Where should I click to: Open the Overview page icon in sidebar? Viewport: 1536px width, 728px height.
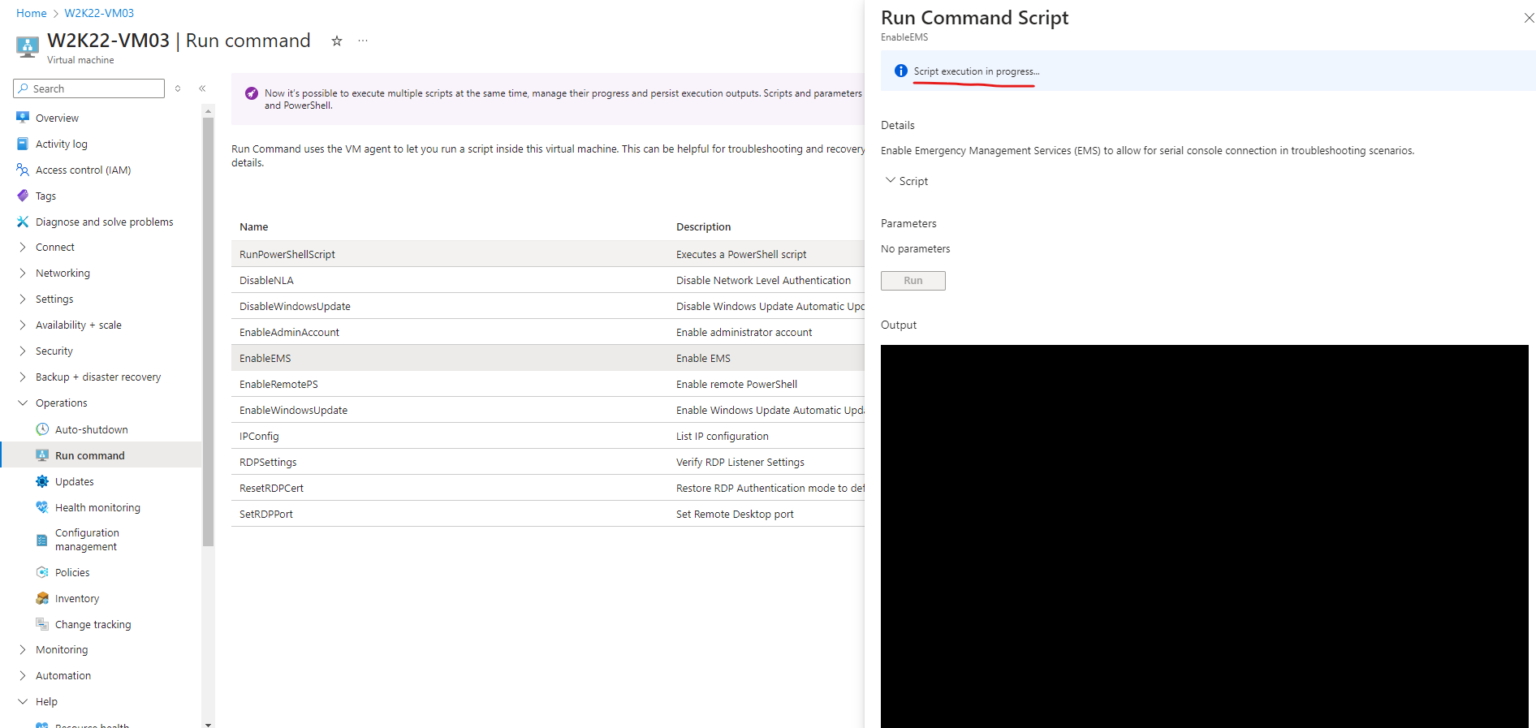pyautogui.click(x=24, y=118)
